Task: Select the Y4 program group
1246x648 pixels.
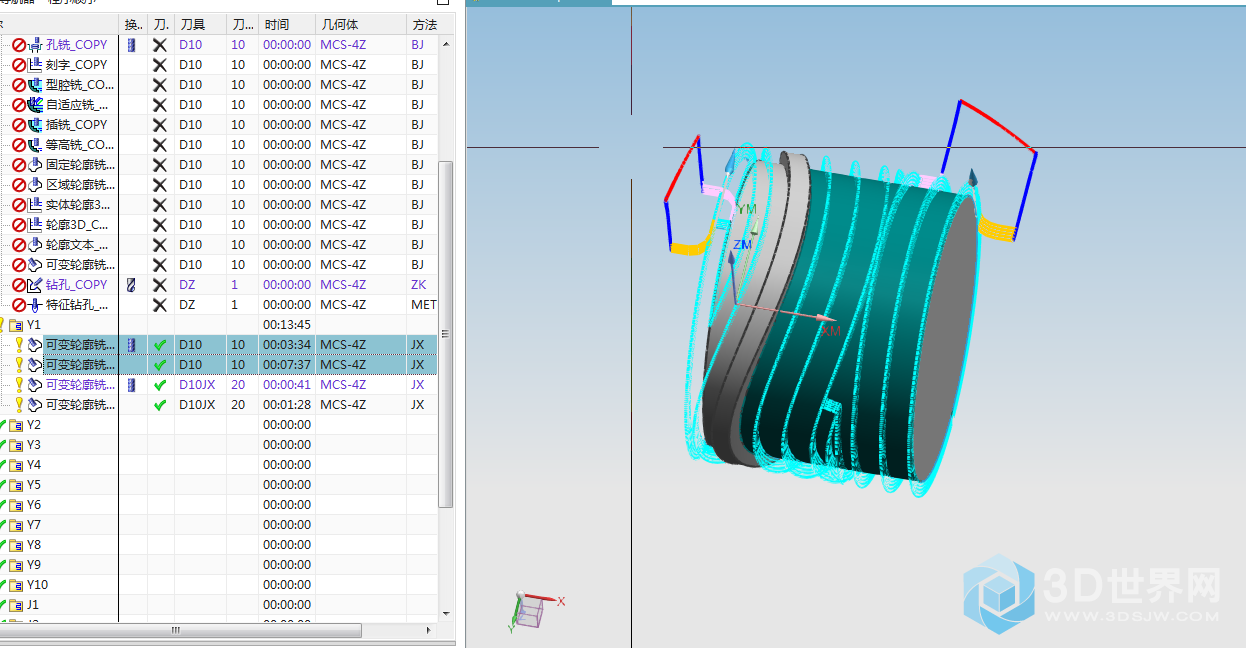Action: [x=34, y=464]
